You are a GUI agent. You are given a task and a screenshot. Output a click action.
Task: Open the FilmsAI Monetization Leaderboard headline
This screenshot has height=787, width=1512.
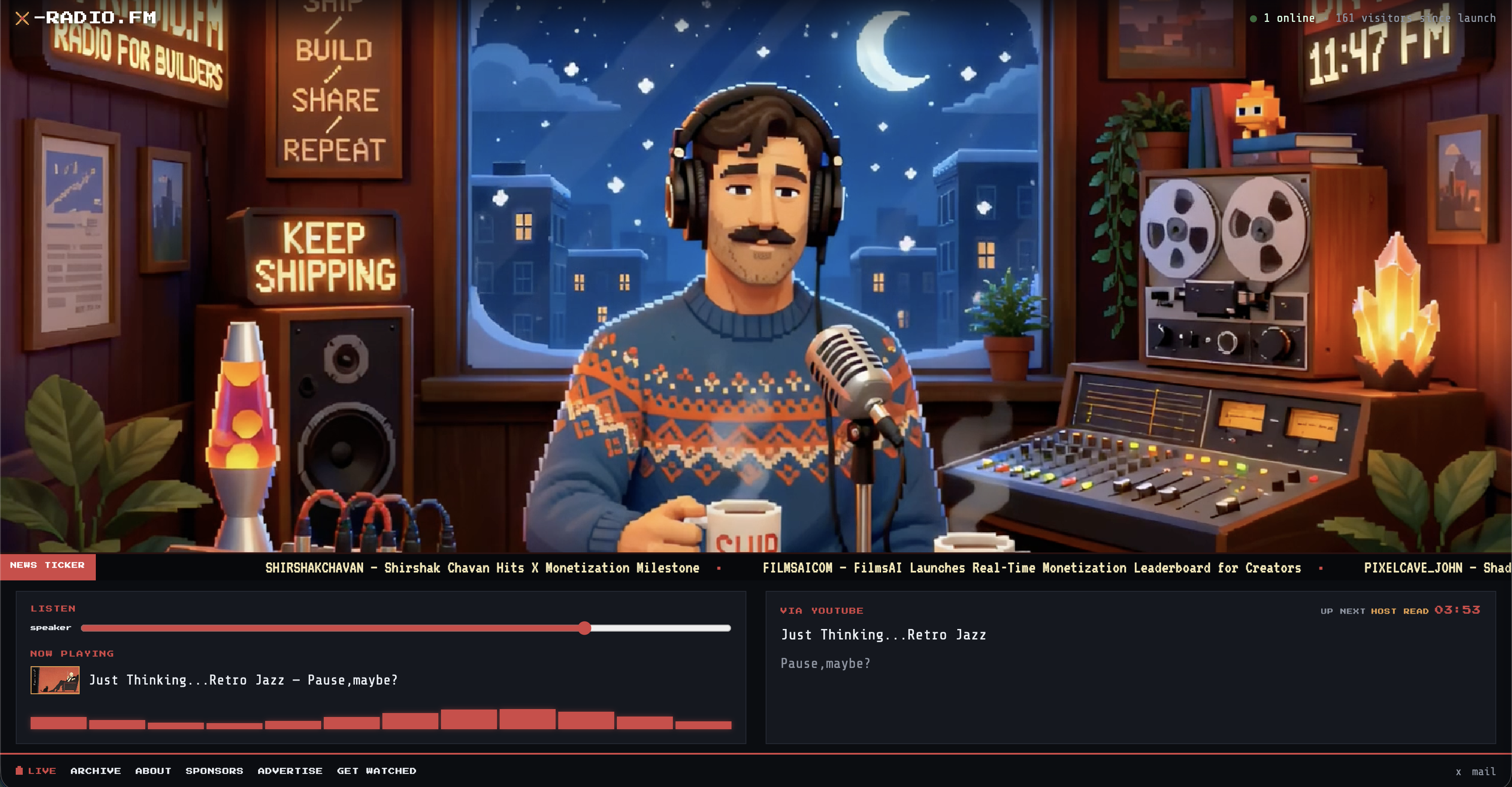(x=1031, y=568)
